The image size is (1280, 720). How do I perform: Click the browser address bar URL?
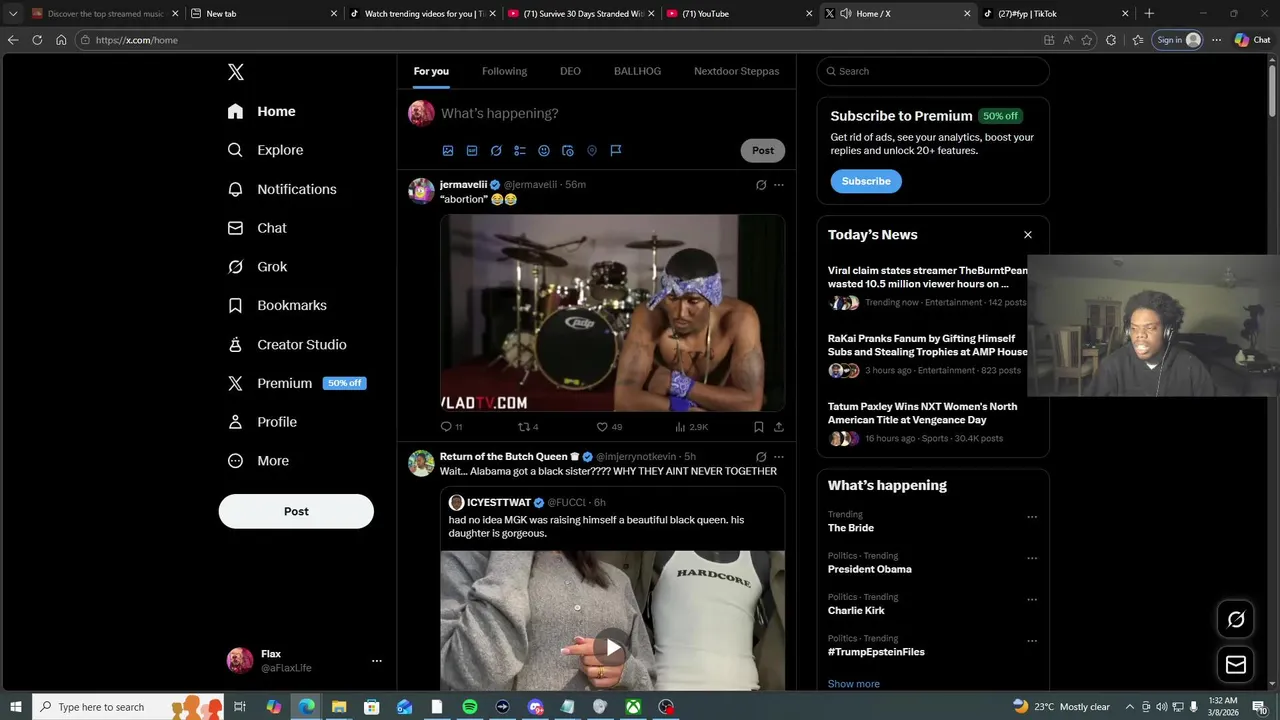(x=137, y=40)
